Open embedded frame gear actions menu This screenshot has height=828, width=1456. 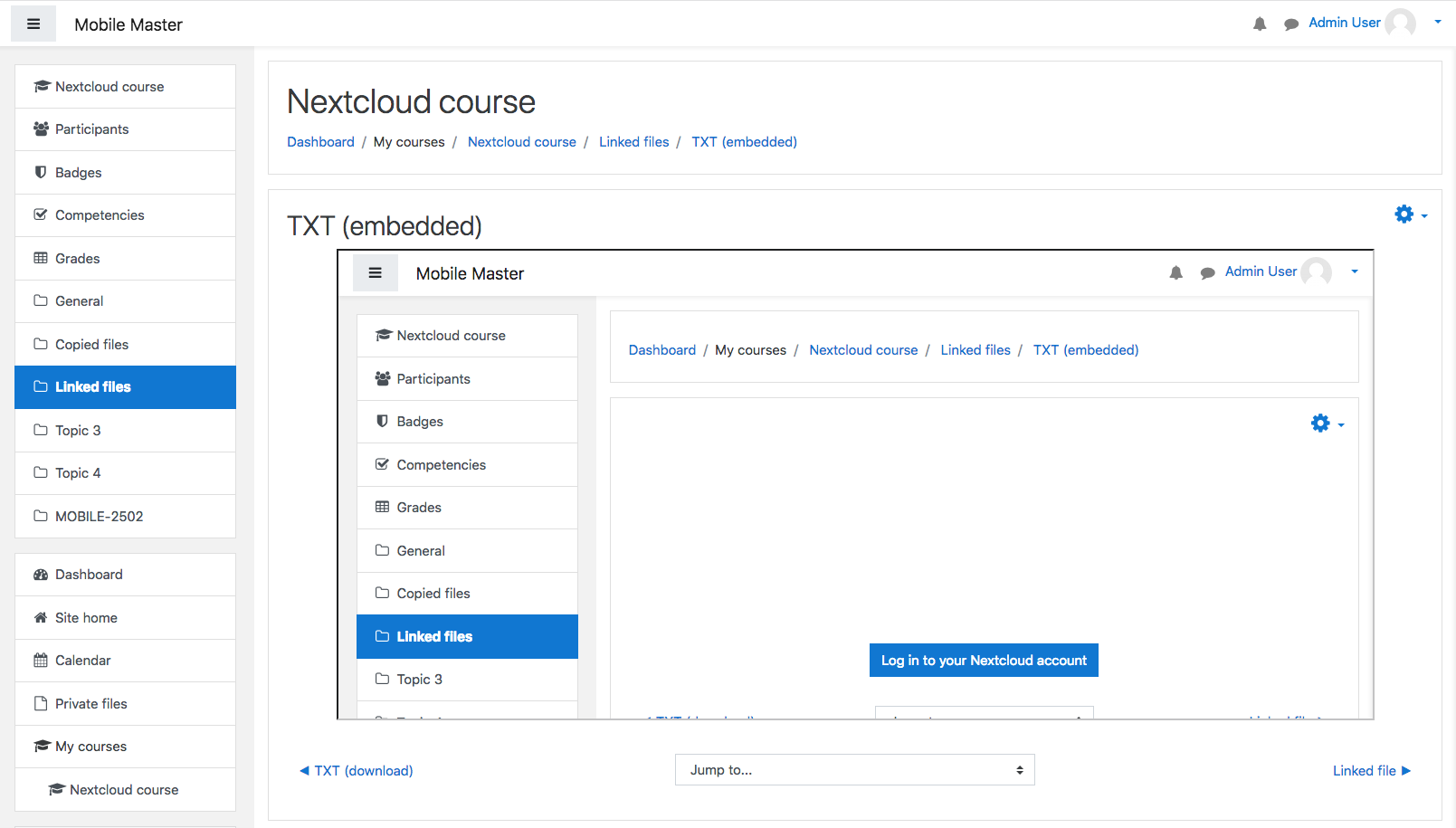[1327, 424]
